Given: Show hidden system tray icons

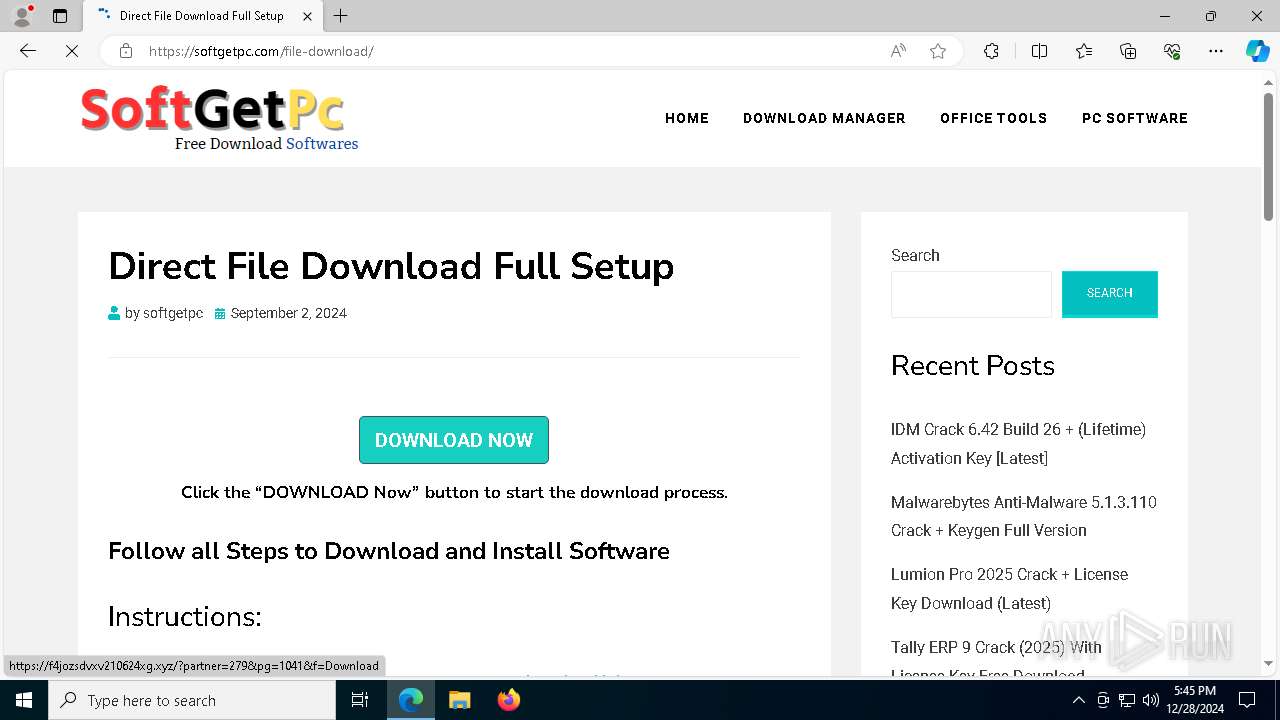Looking at the screenshot, I should (x=1078, y=700).
